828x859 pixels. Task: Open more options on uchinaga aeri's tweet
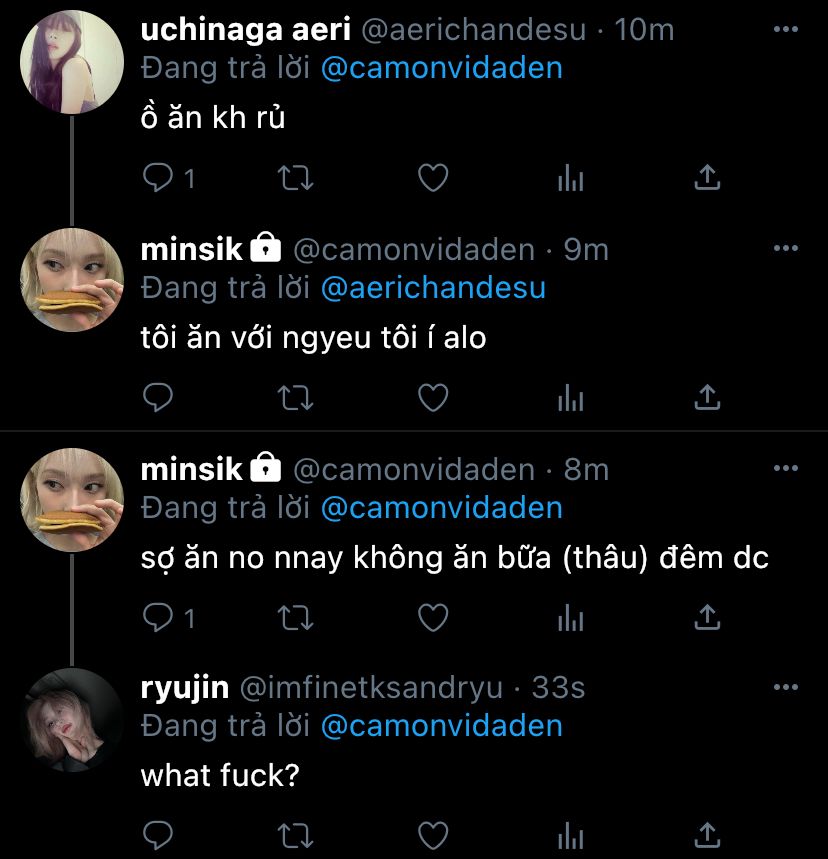pos(787,29)
